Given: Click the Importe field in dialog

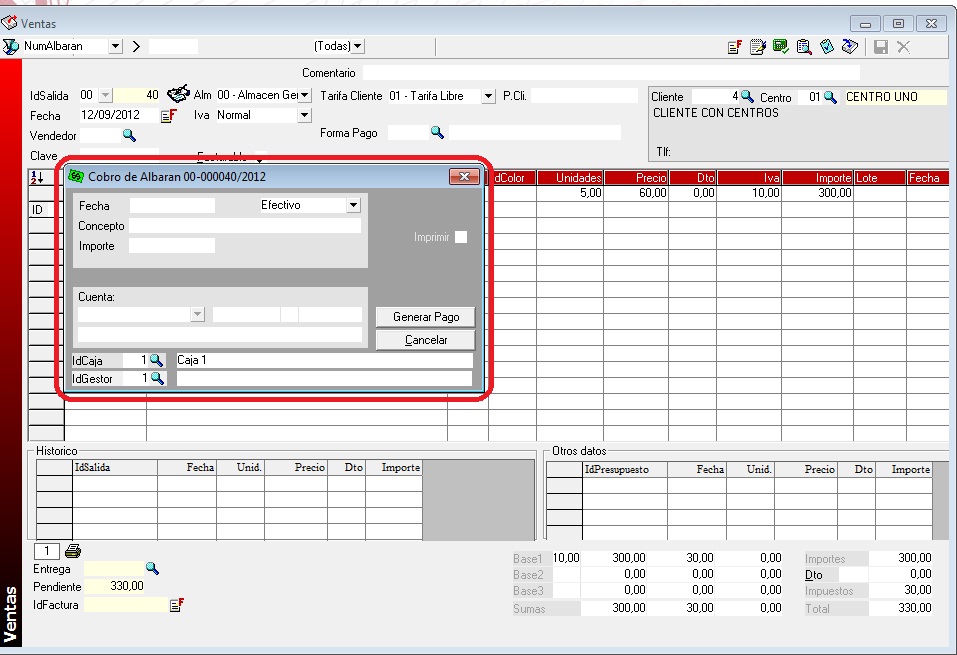Looking at the screenshot, I should (172, 246).
